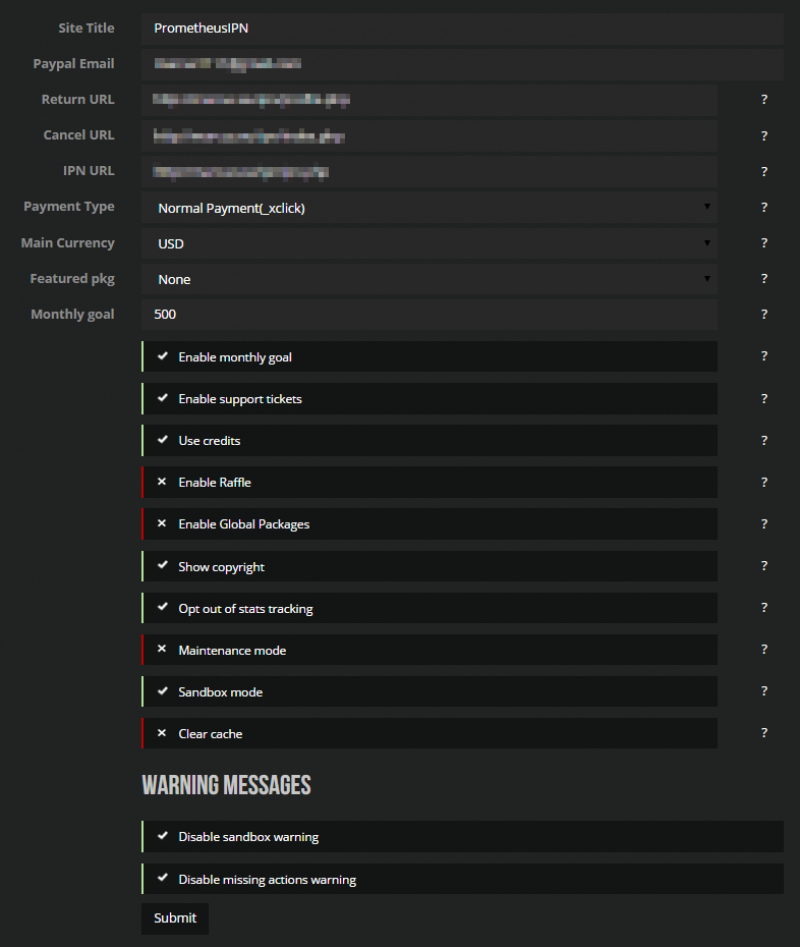Show help for Use credits option
This screenshot has width=800, height=947.
point(764,440)
